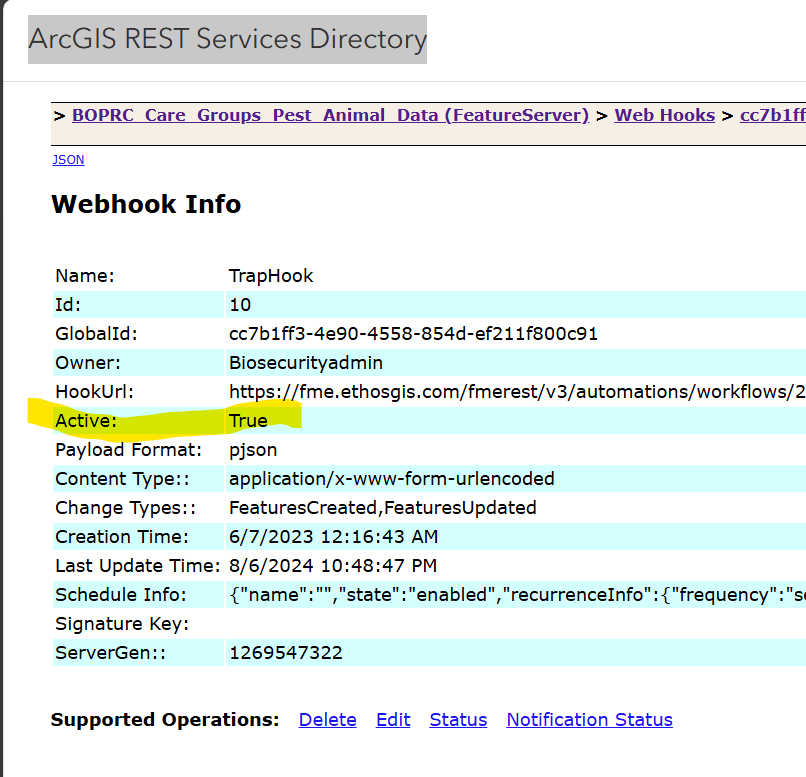Screen dimensions: 806x777
Task: Click the truncated cc7b1ff breadcrumb link
Action: pos(772,115)
